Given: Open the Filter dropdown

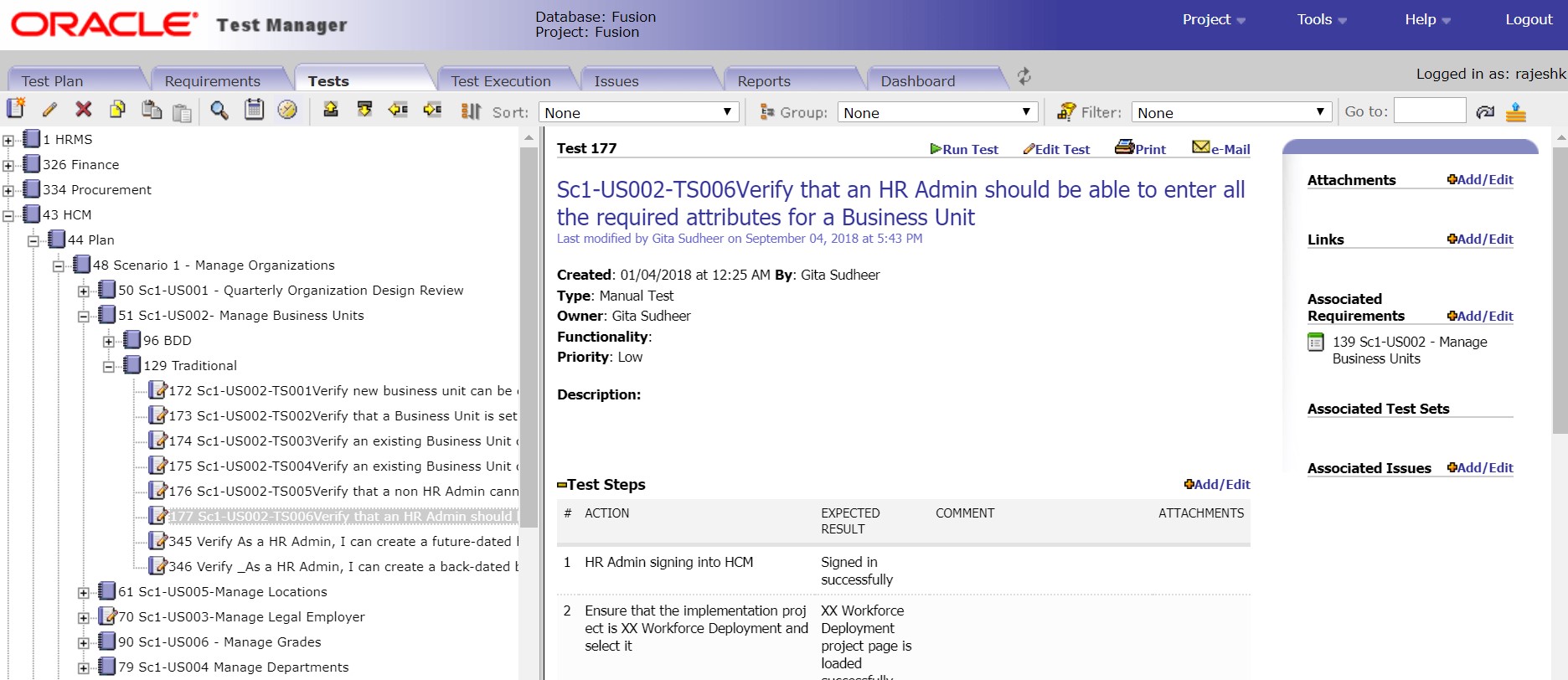Looking at the screenshot, I should click(x=1230, y=112).
